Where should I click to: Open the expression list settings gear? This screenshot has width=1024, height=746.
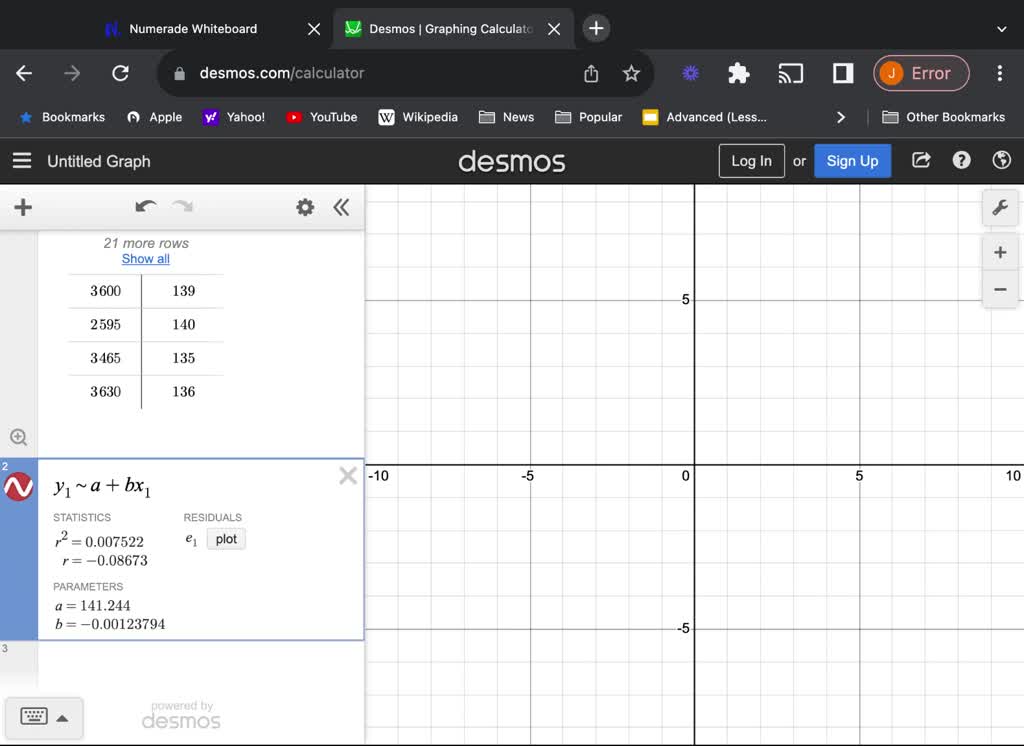(x=305, y=207)
